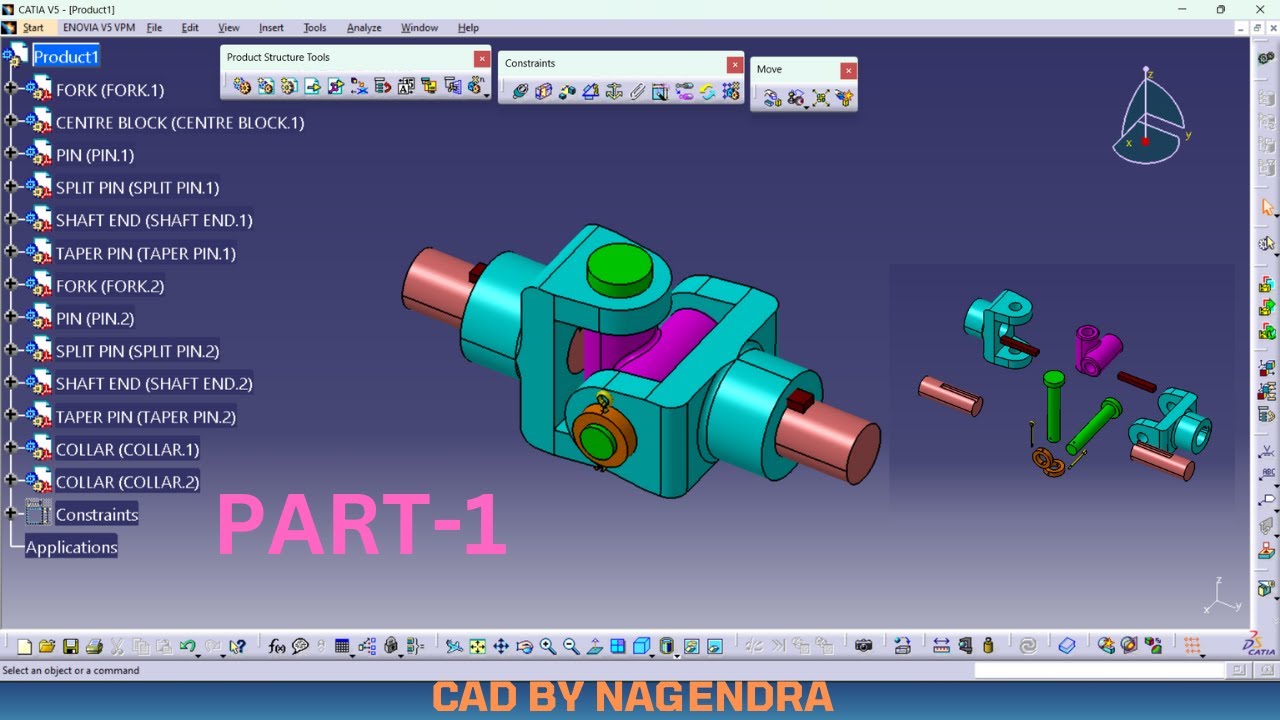1280x720 pixels.
Task: Click the Zoom Out magnifier icon
Action: coord(571,646)
